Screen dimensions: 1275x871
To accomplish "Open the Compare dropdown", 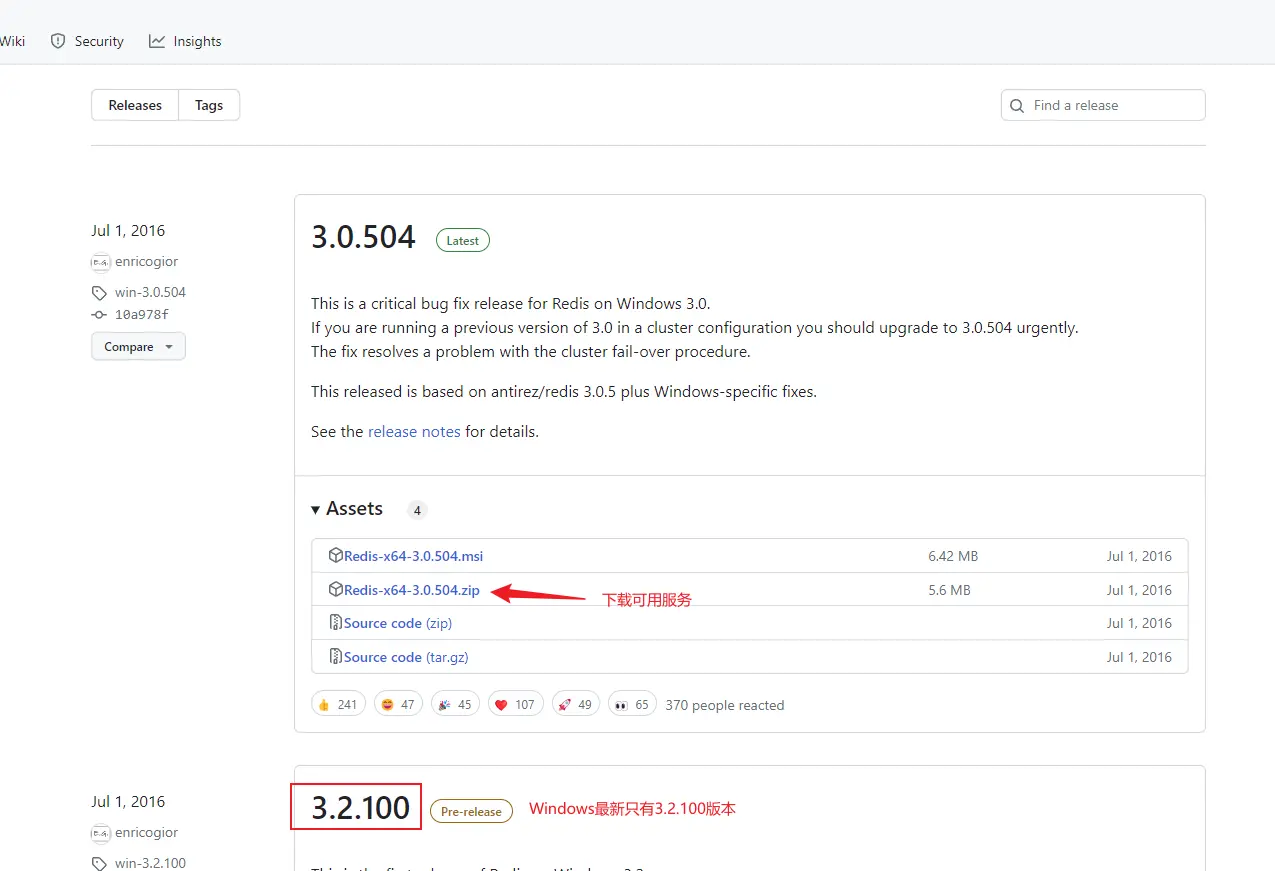I will click(x=138, y=347).
